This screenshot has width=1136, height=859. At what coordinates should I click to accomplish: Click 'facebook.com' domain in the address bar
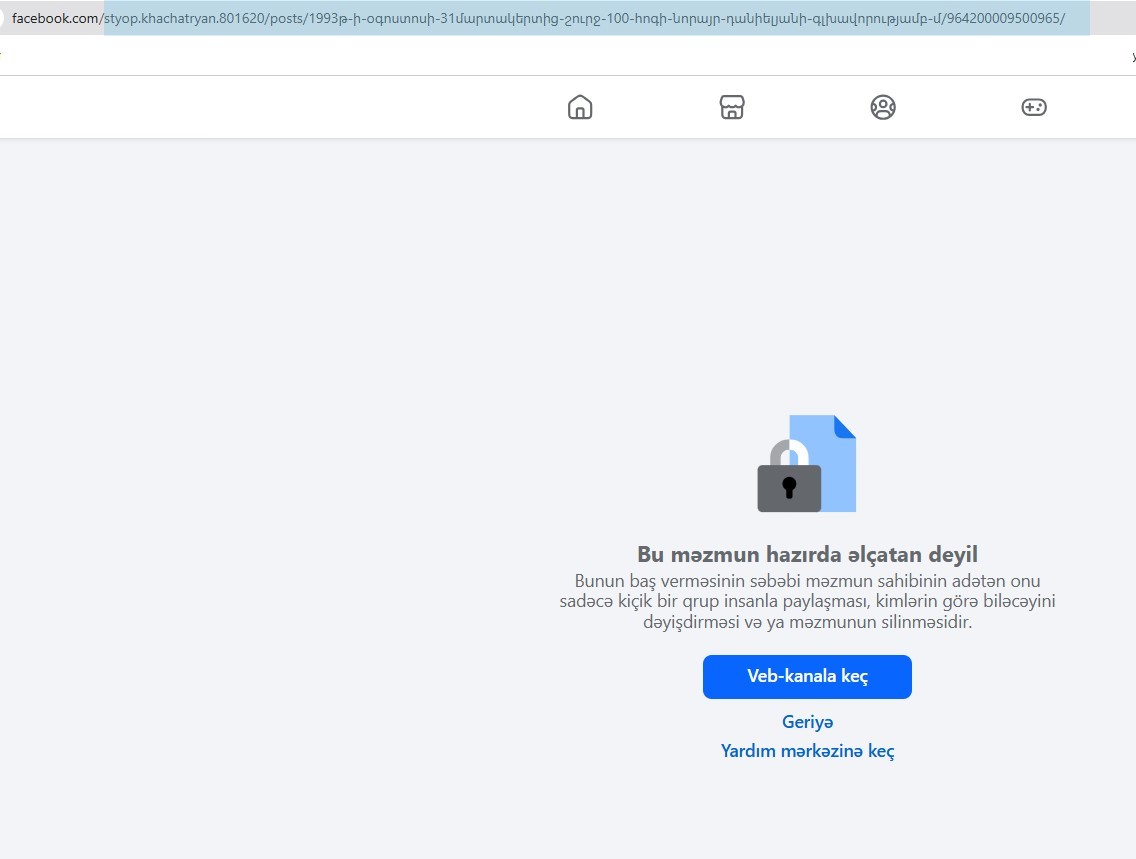click(56, 18)
